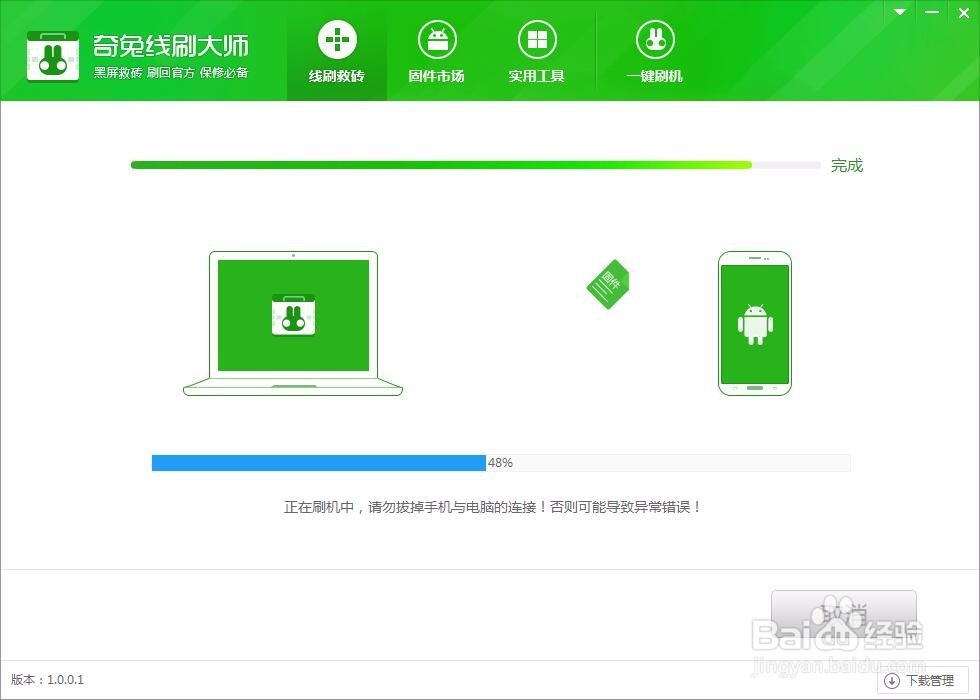
Task: Minimize the 奇兔线刷大师 window
Action: click(x=931, y=12)
